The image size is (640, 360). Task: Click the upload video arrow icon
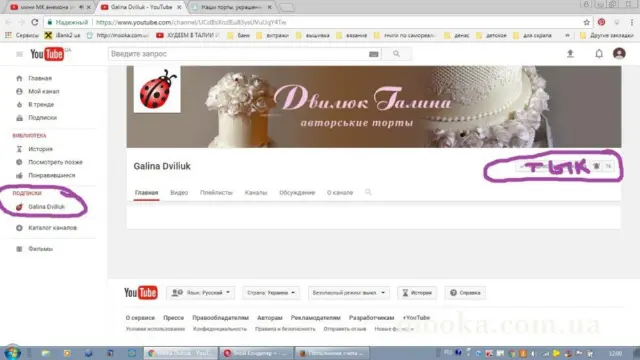pyautogui.click(x=570, y=53)
